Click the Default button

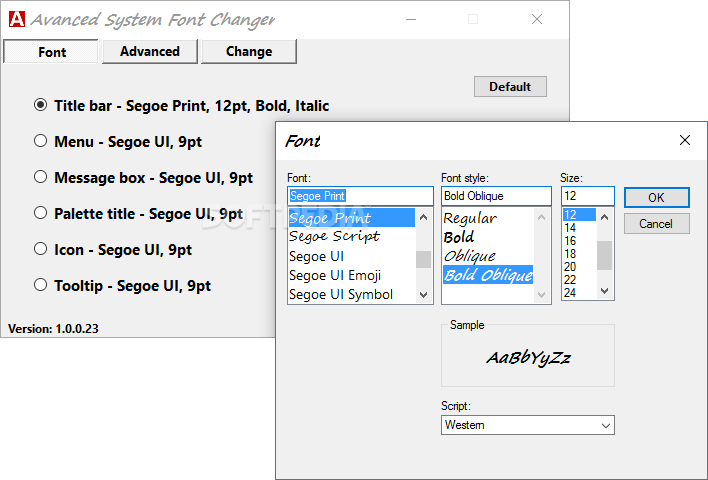tap(510, 86)
